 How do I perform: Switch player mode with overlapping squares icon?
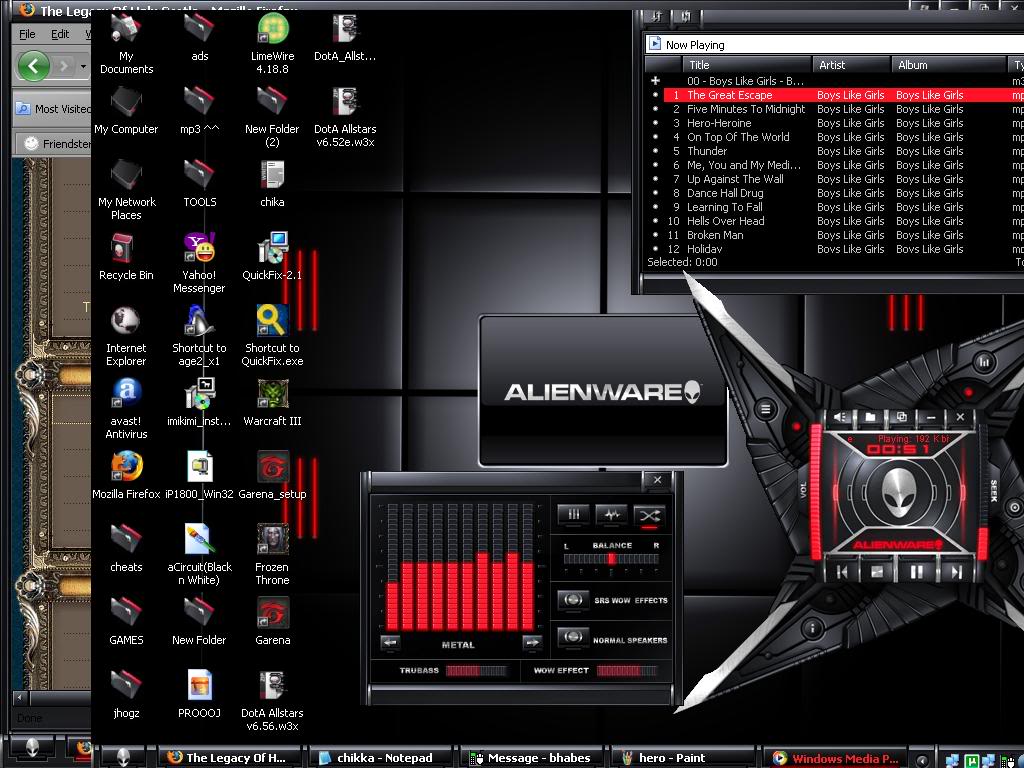[901, 417]
